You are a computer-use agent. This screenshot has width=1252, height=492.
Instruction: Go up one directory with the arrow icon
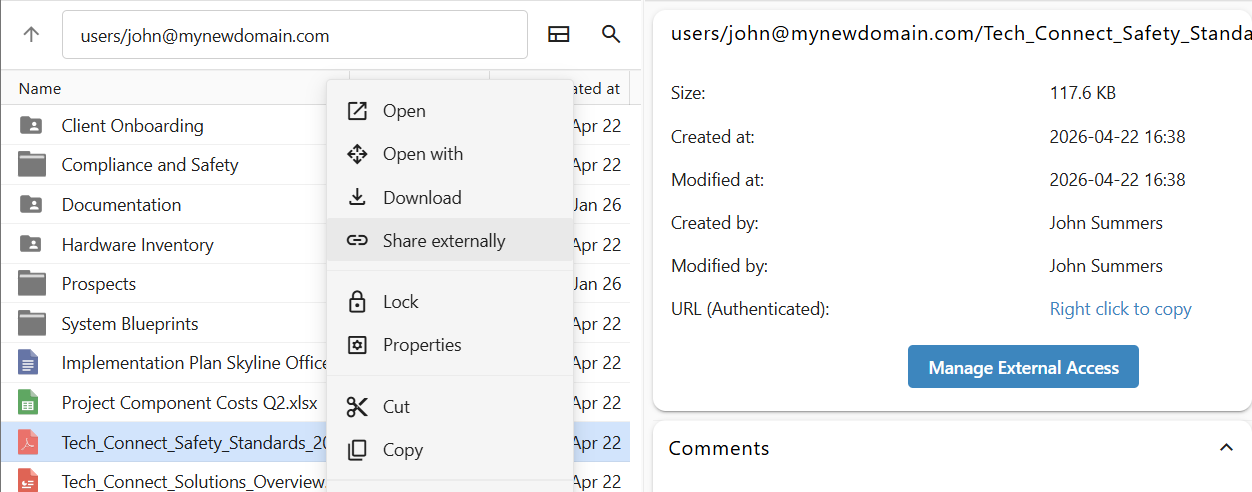[31, 35]
